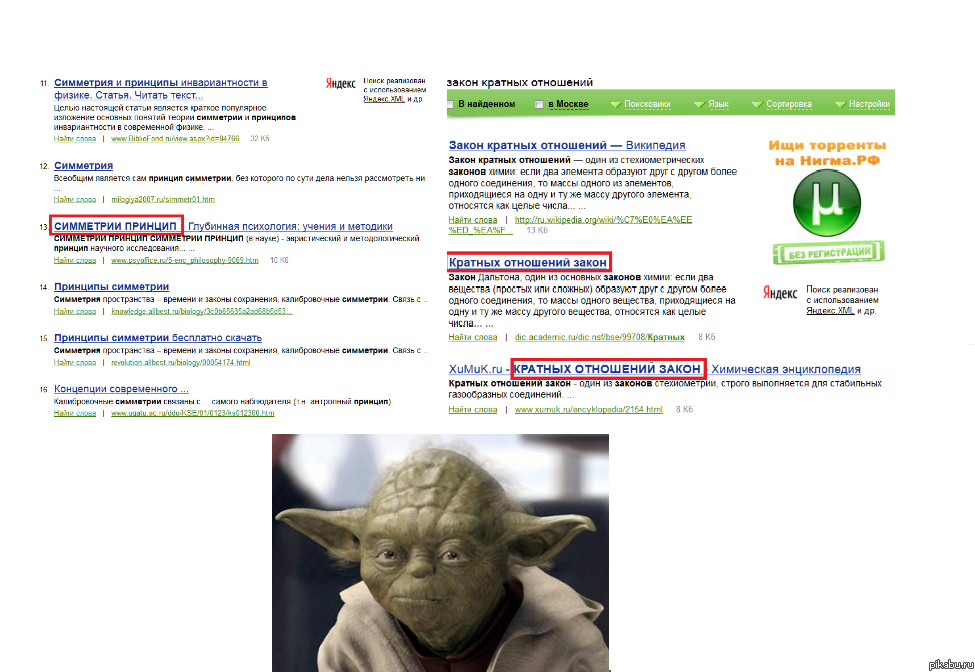Image resolution: width=975 pixels, height=672 pixels.
Task: Click 'Найти слова' under result 16
Action: [x=75, y=413]
